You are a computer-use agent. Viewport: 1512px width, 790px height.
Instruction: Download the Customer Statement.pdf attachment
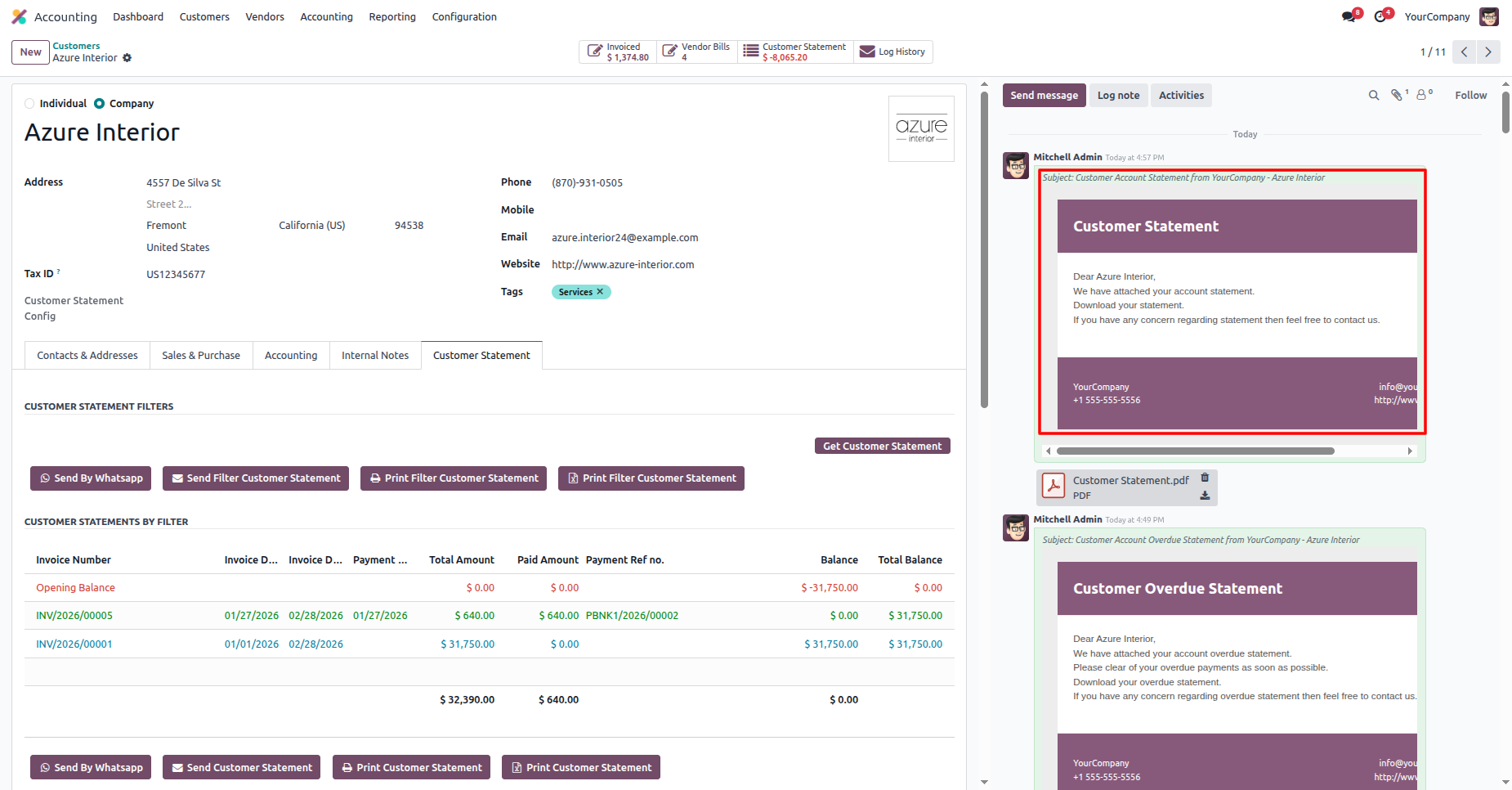(1205, 496)
